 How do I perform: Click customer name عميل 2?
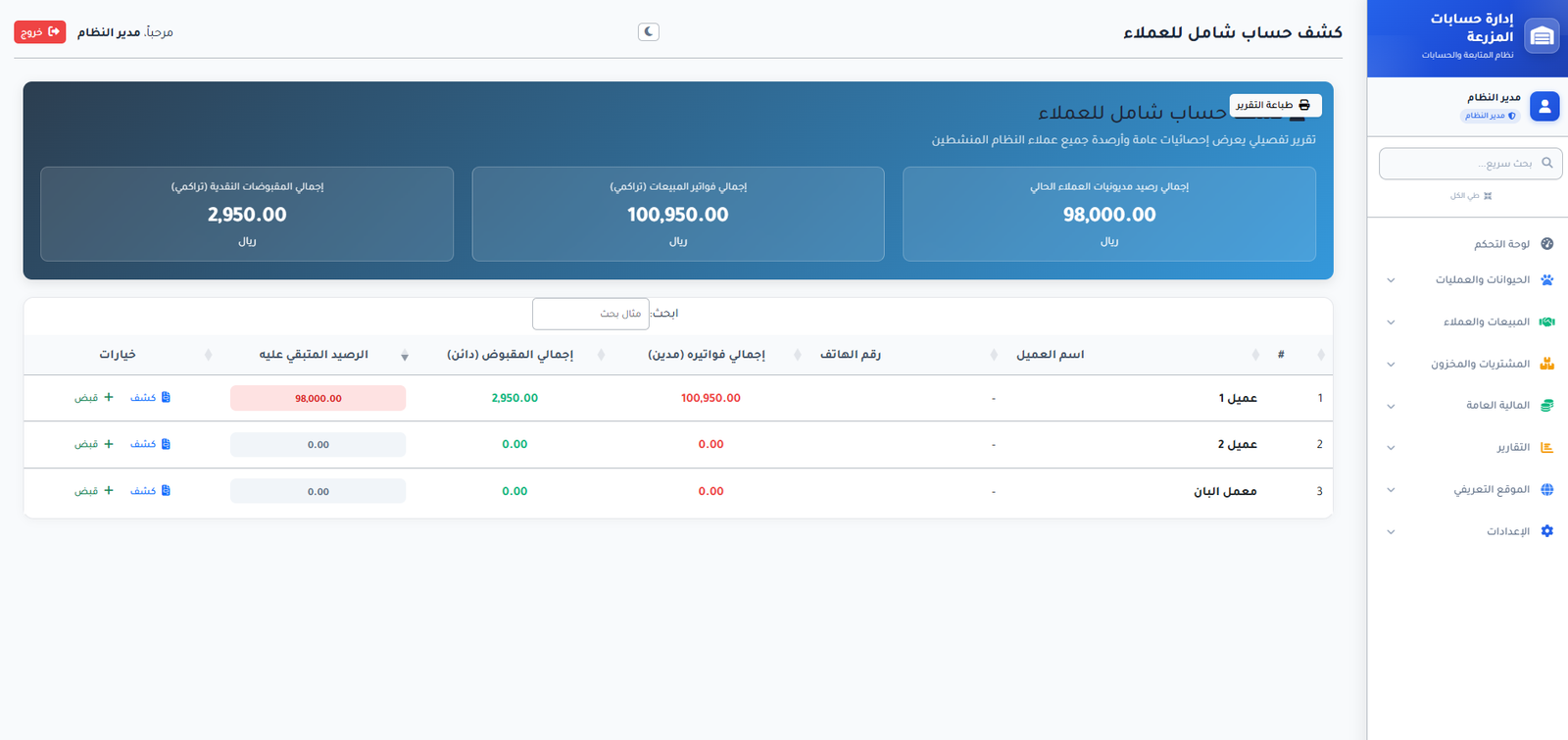click(x=1238, y=444)
